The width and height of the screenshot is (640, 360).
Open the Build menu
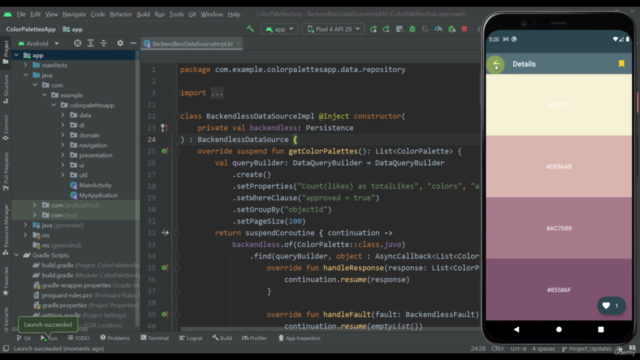(x=143, y=14)
